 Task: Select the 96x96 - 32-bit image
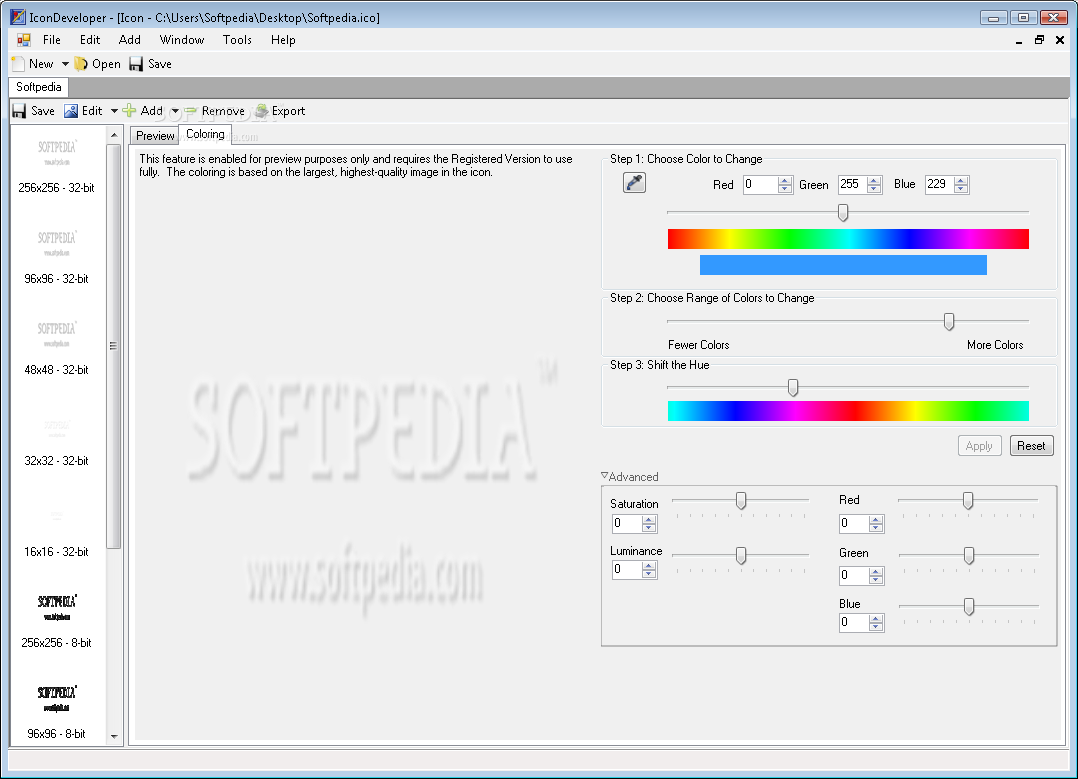[x=56, y=256]
